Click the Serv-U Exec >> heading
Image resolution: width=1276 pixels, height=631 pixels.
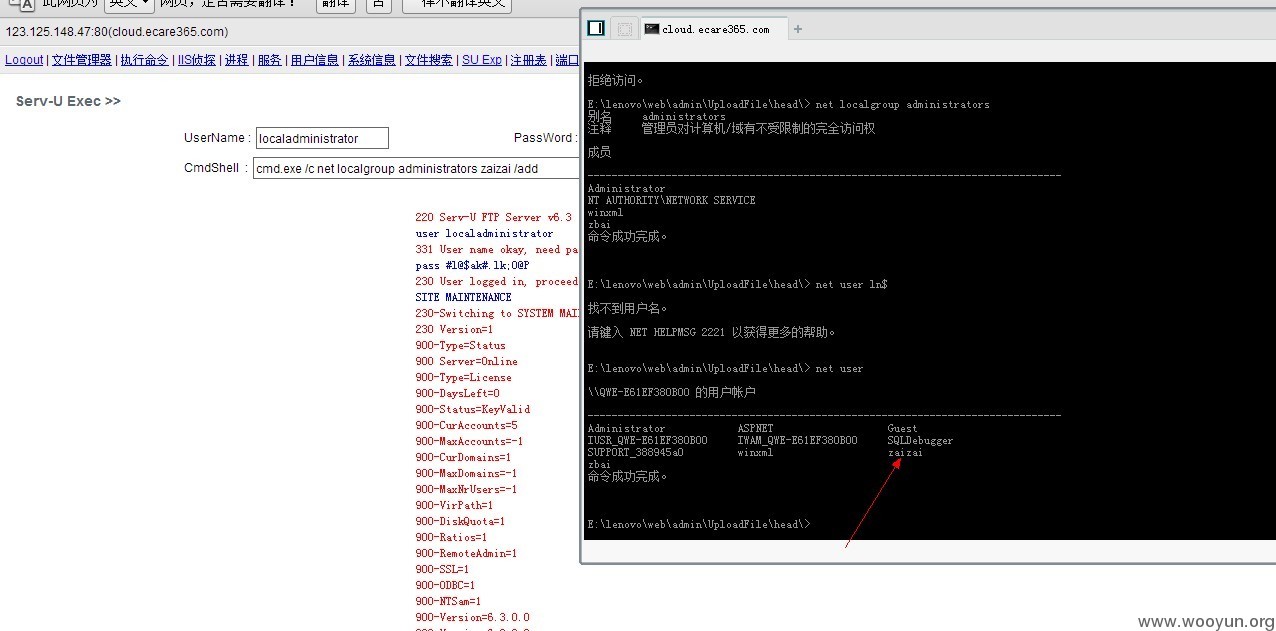coord(68,101)
